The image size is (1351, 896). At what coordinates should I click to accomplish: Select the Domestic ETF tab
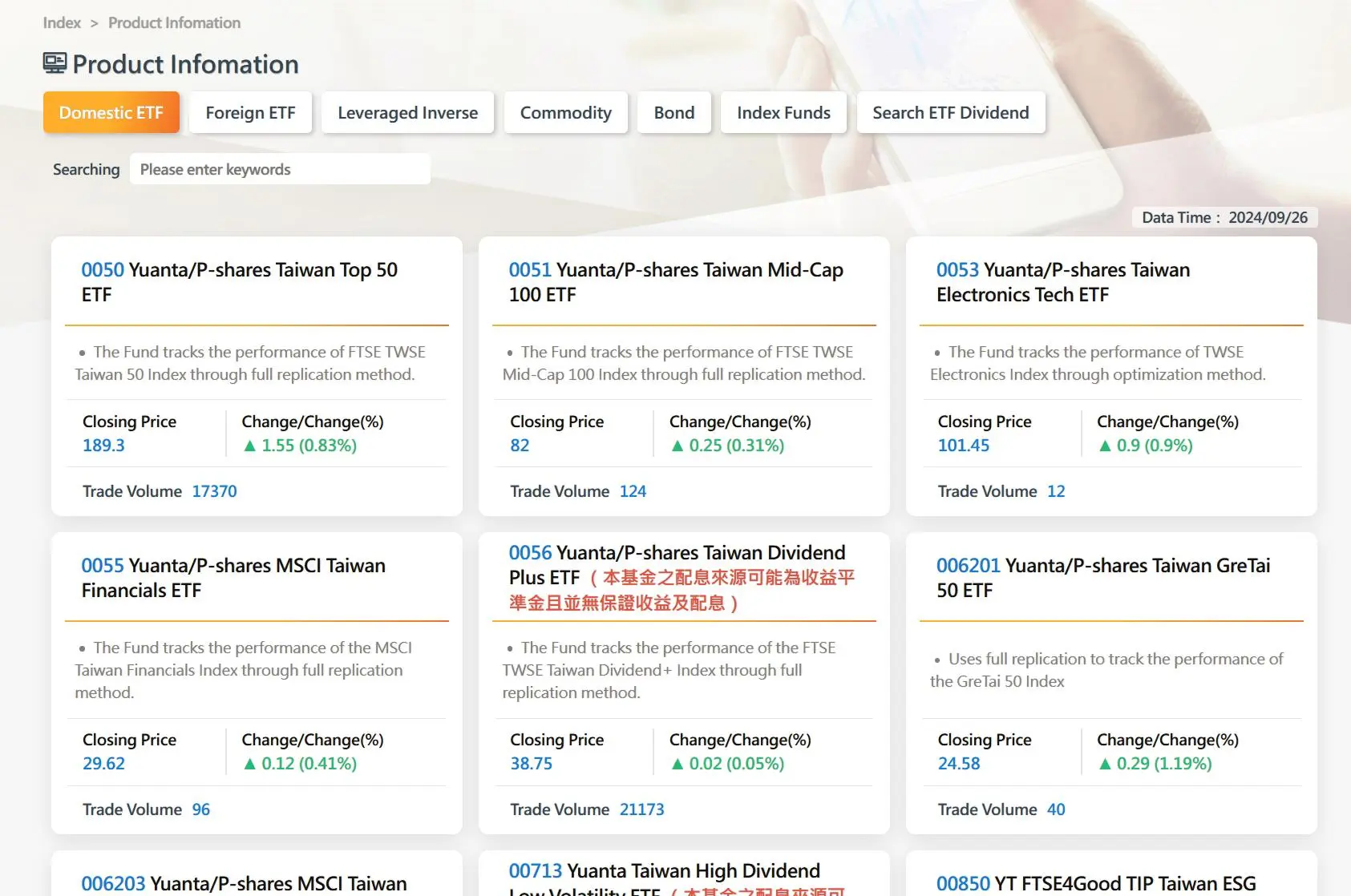pos(111,112)
